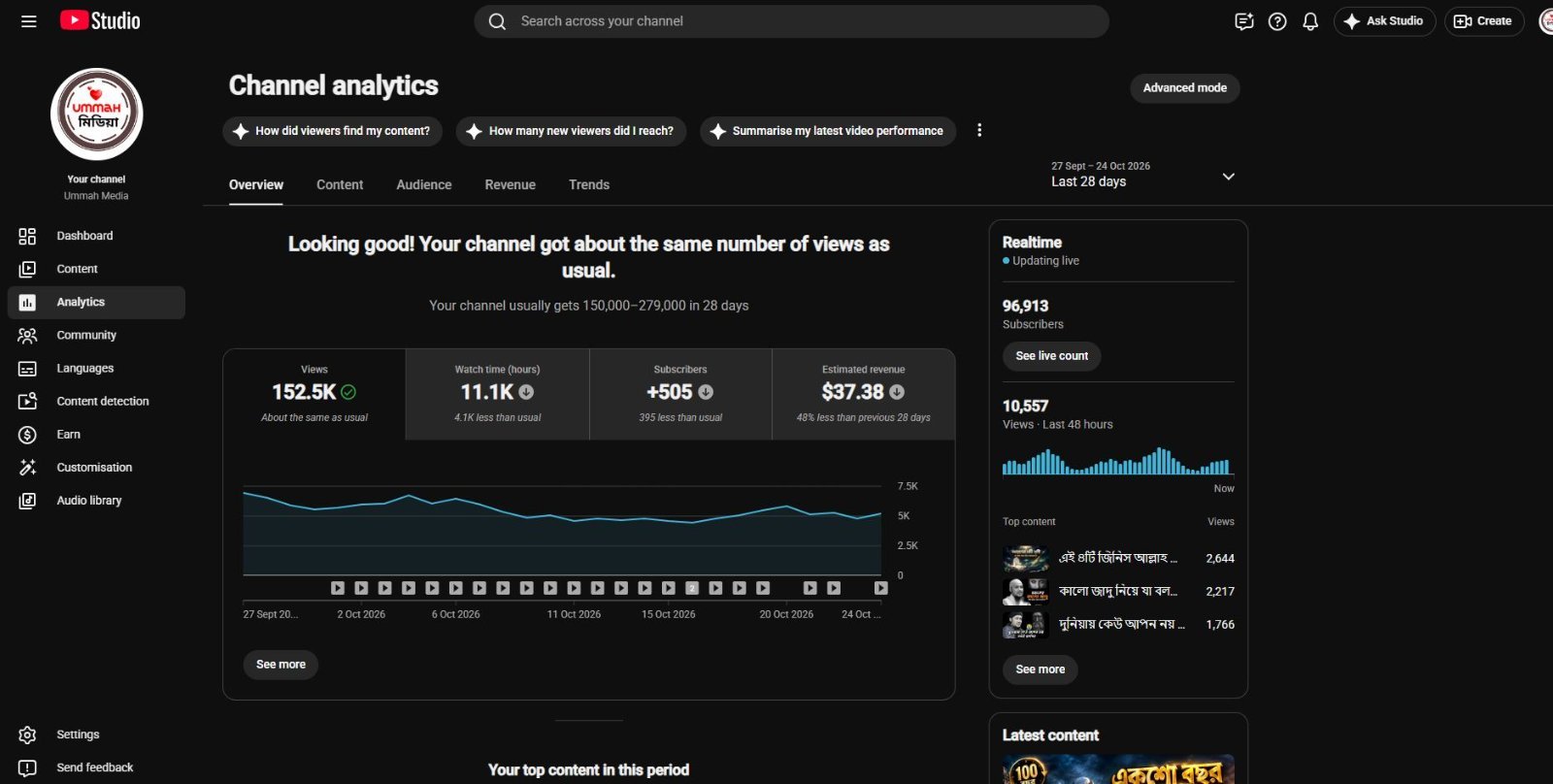Click Send feedback in the sidebar
This screenshot has width=1553, height=784.
(x=96, y=768)
